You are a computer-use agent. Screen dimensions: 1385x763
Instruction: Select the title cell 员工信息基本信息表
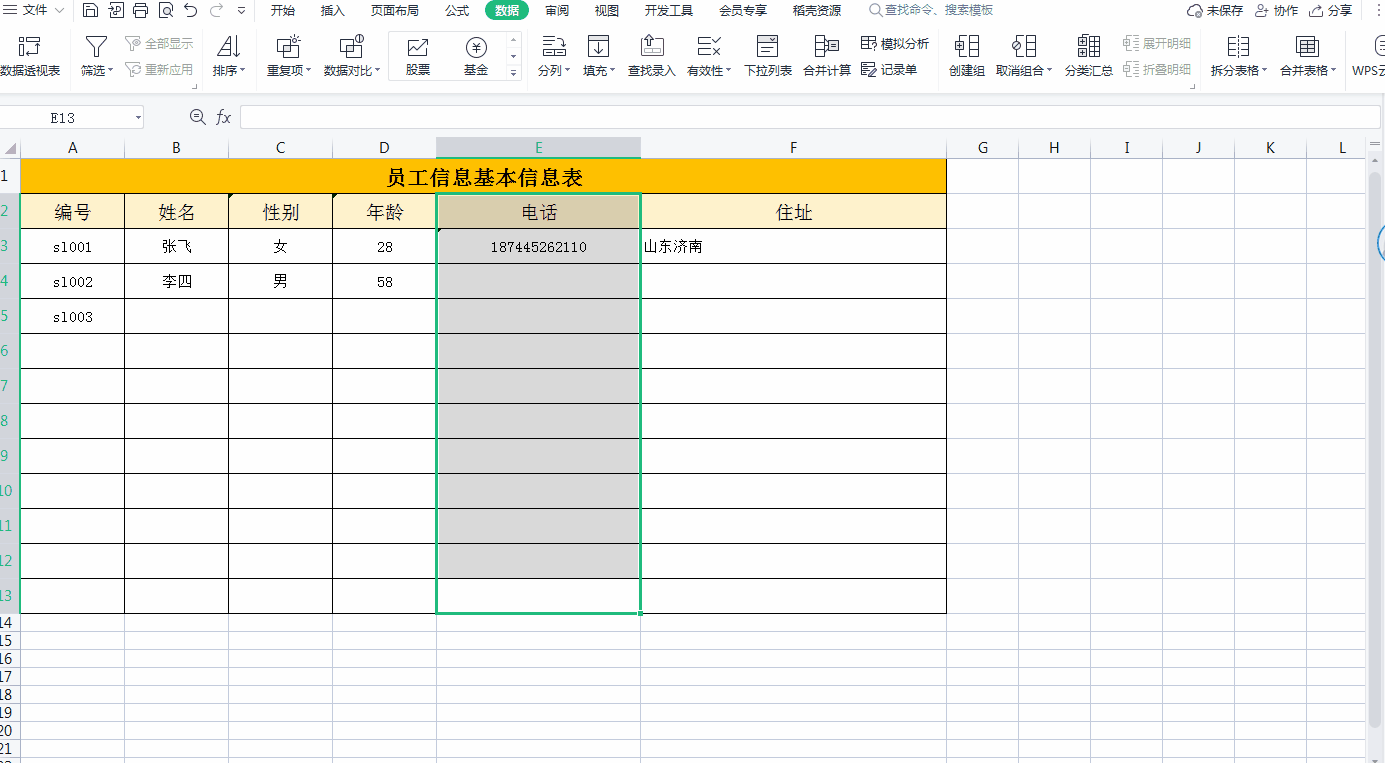tap(483, 176)
